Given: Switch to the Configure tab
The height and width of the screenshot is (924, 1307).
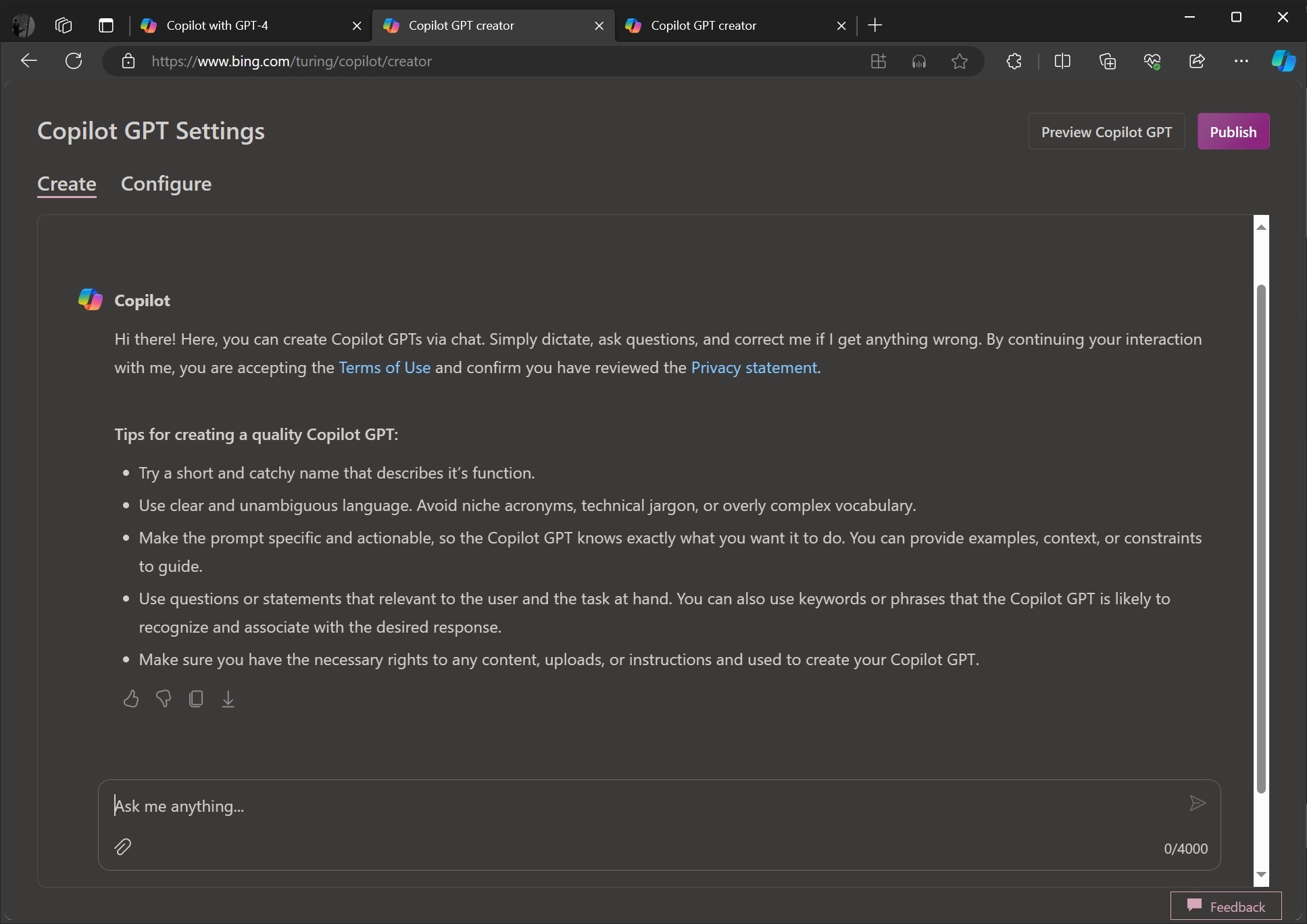Looking at the screenshot, I should click(166, 183).
